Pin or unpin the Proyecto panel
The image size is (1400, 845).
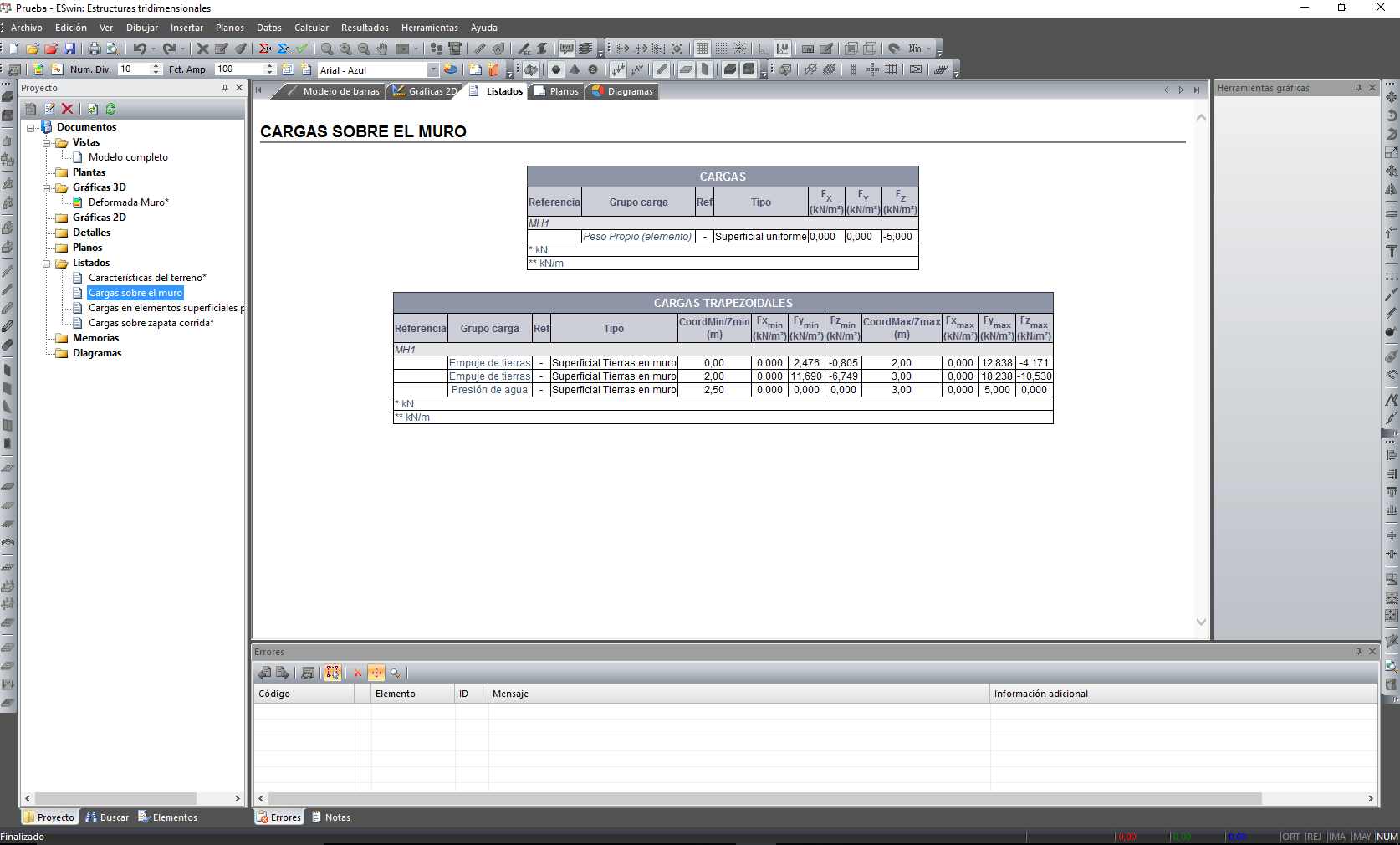point(225,88)
